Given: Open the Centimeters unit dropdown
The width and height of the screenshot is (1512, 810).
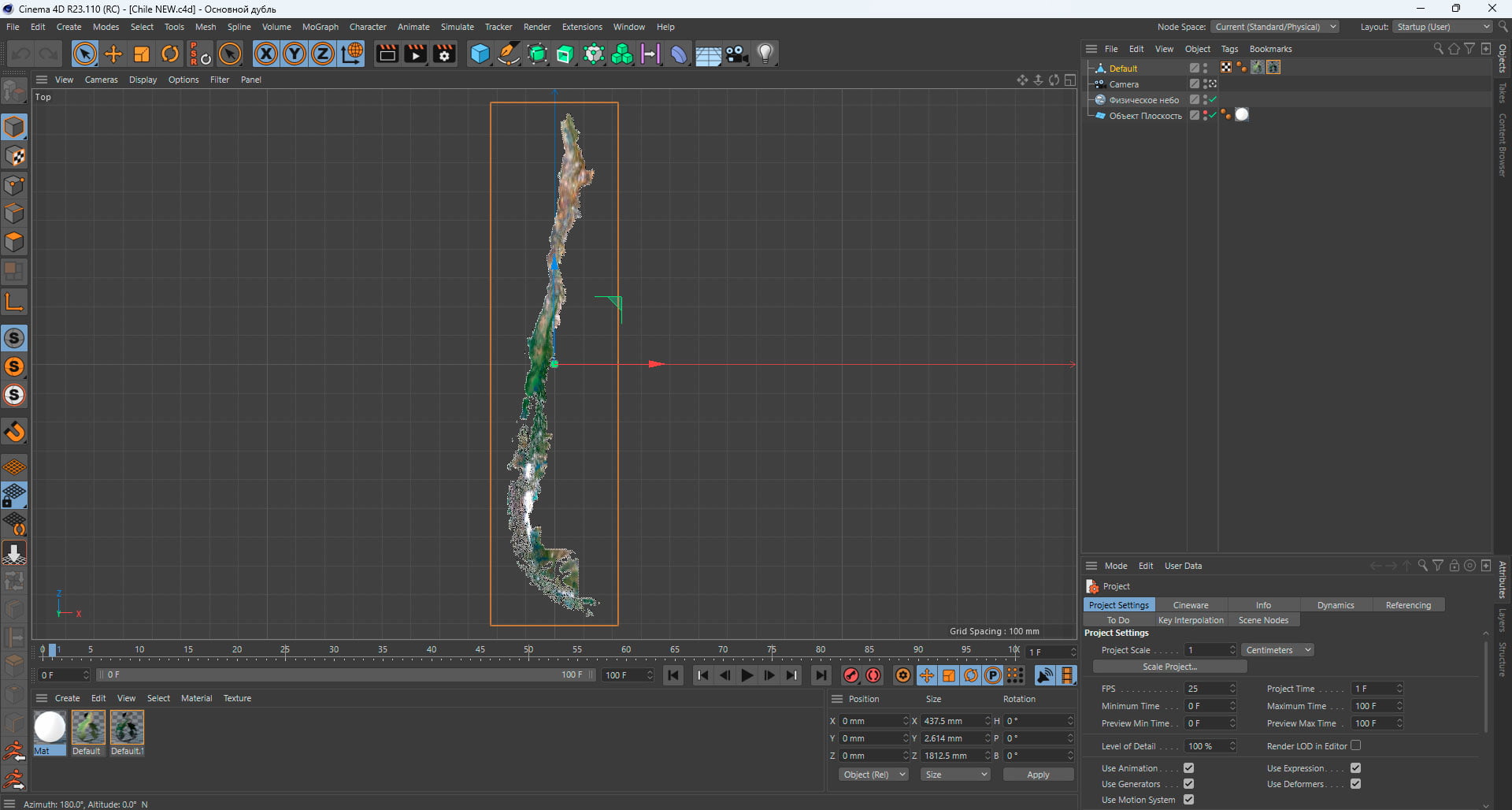Looking at the screenshot, I should [x=1278, y=650].
